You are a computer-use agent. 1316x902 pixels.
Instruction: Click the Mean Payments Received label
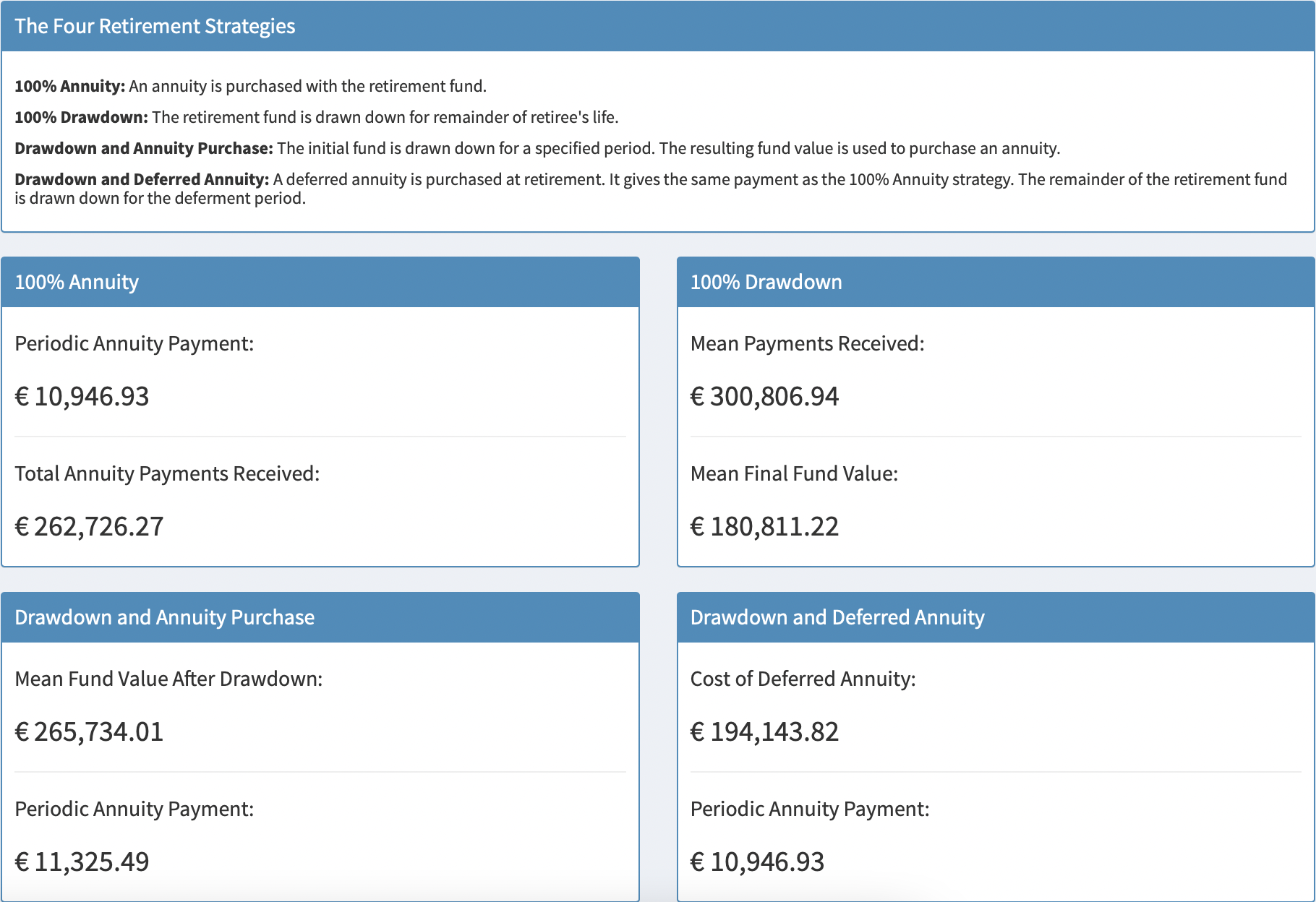(x=807, y=343)
